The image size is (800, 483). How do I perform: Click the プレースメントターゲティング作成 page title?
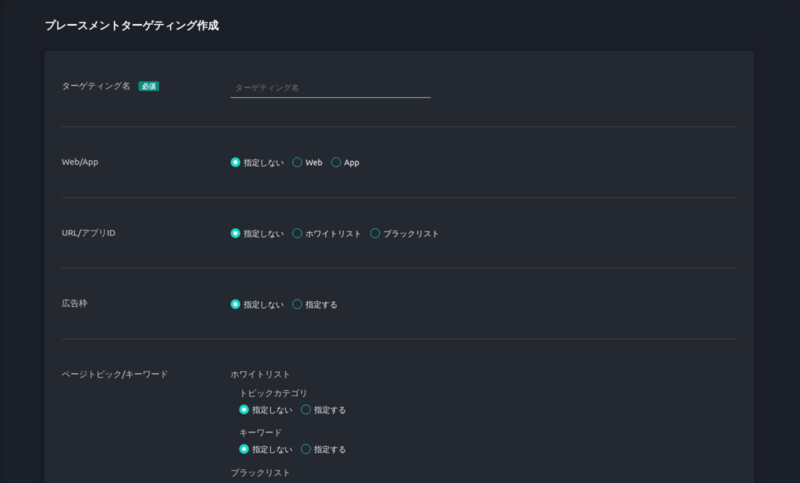point(132,26)
